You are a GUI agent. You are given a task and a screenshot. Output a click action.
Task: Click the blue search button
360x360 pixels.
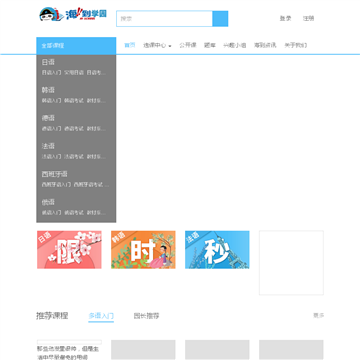click(220, 19)
